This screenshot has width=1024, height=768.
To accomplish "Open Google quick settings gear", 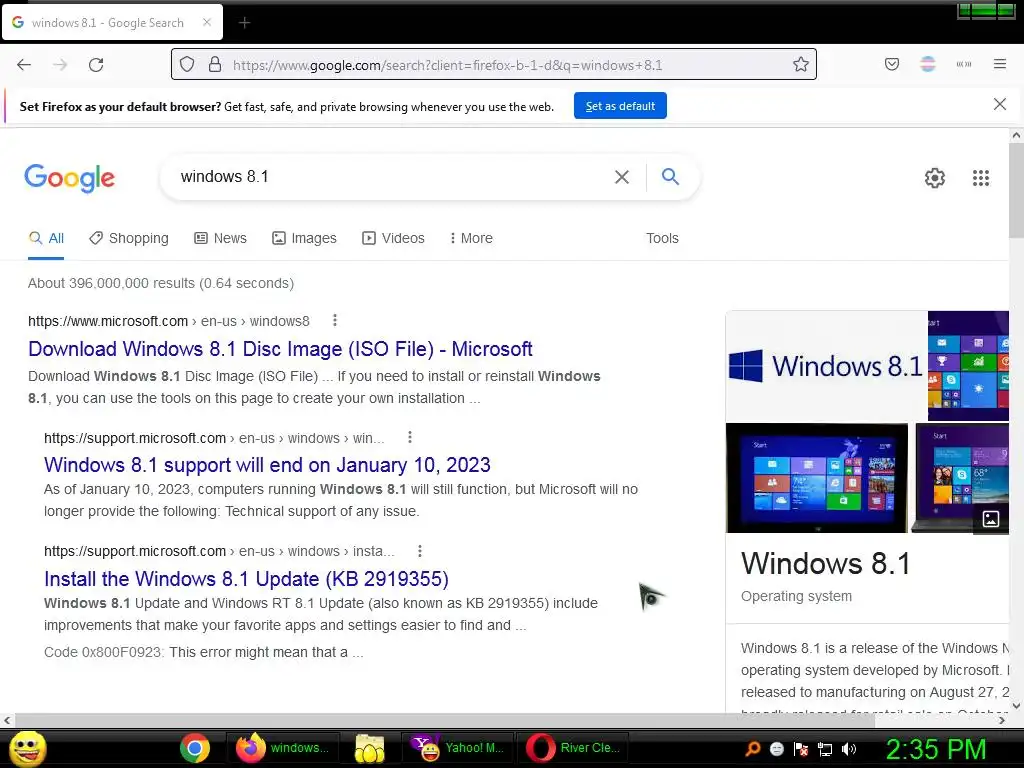I will click(935, 178).
